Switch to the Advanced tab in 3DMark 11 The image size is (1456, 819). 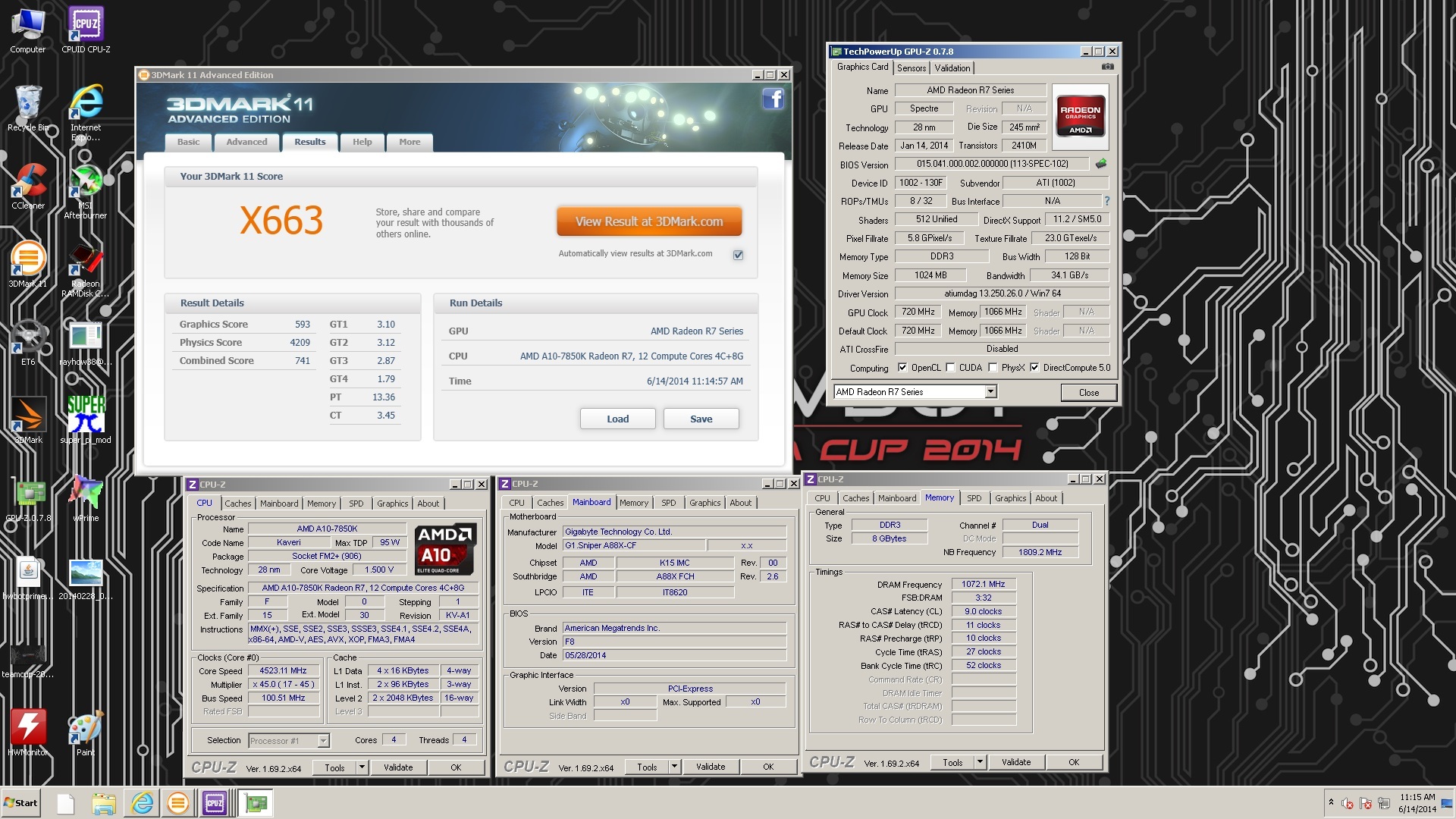pos(246,142)
